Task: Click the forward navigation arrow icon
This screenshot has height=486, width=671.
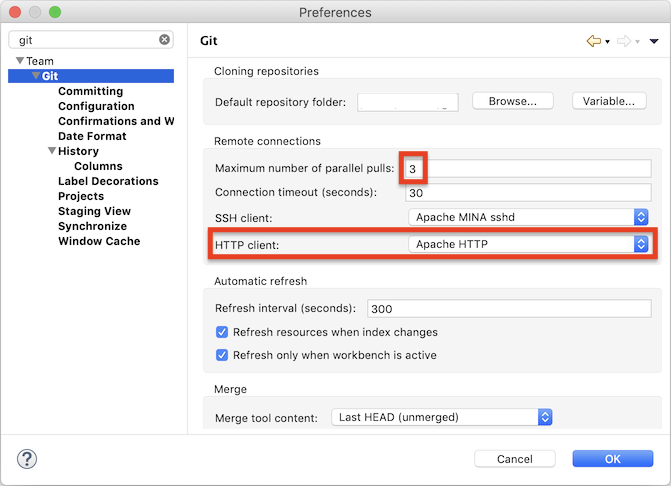Action: click(624, 41)
